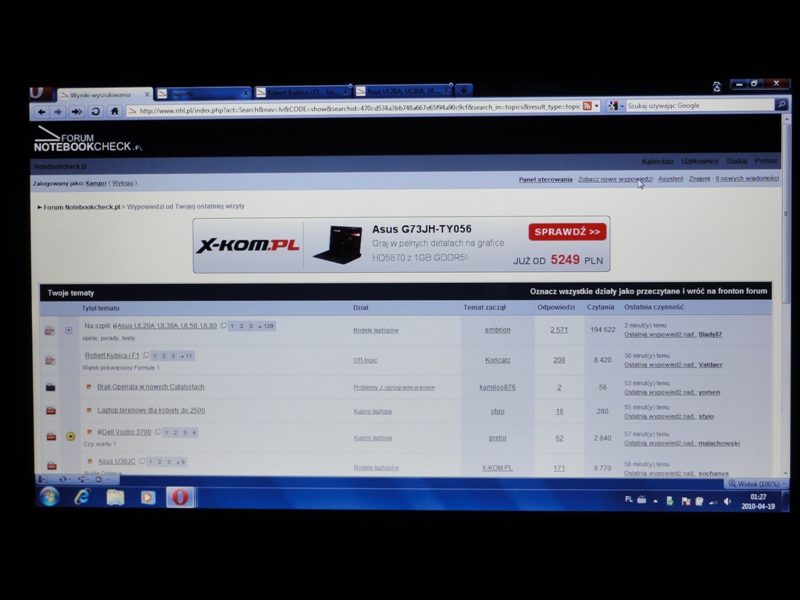Open the Pomoc forum menu item
800x600 pixels.
point(766,161)
